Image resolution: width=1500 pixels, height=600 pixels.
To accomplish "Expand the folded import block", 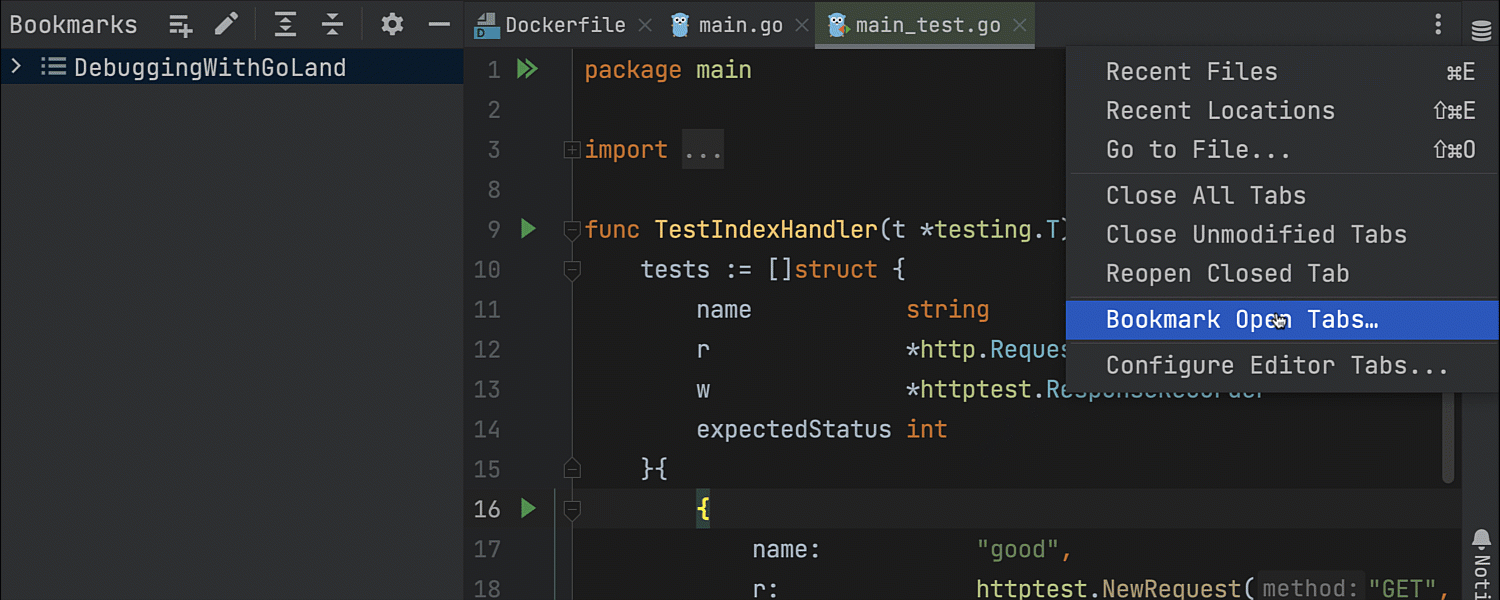I will (572, 150).
